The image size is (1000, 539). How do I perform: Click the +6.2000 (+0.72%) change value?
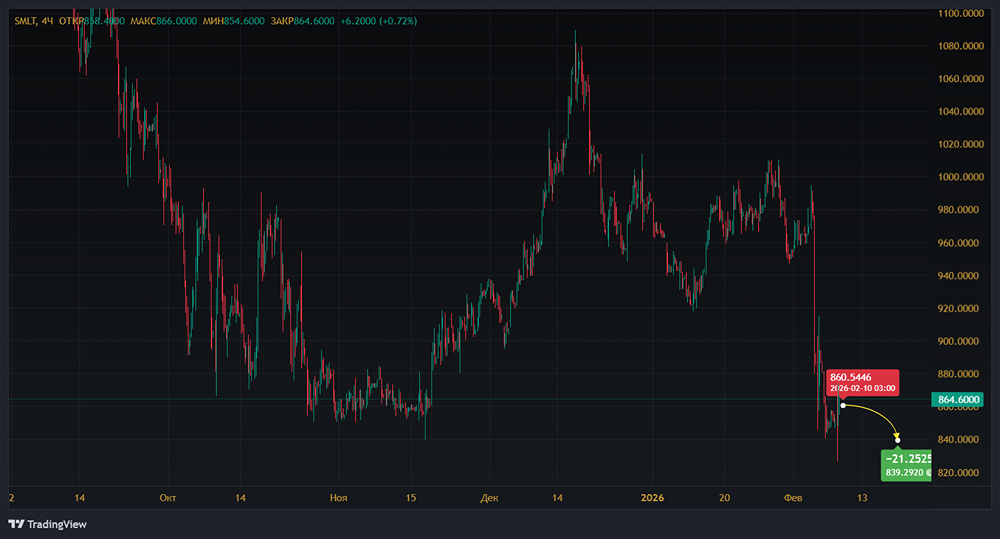(x=379, y=21)
